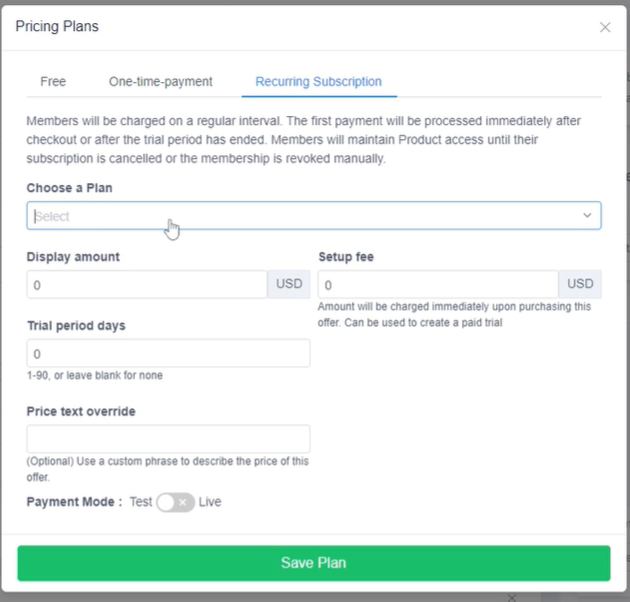Click the Price text override label
The height and width of the screenshot is (602, 630).
click(81, 411)
